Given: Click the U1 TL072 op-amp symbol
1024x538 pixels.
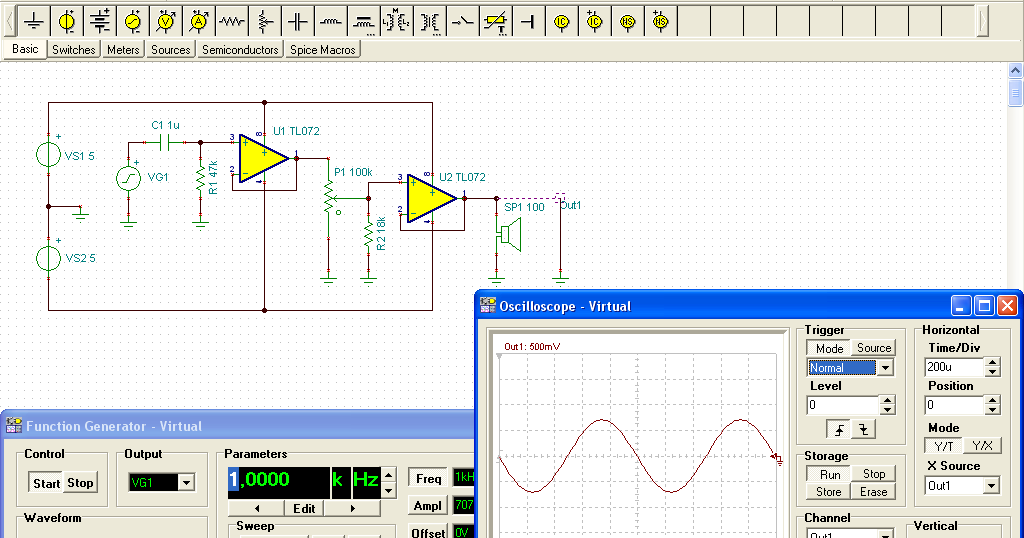Looking at the screenshot, I should (x=263, y=158).
